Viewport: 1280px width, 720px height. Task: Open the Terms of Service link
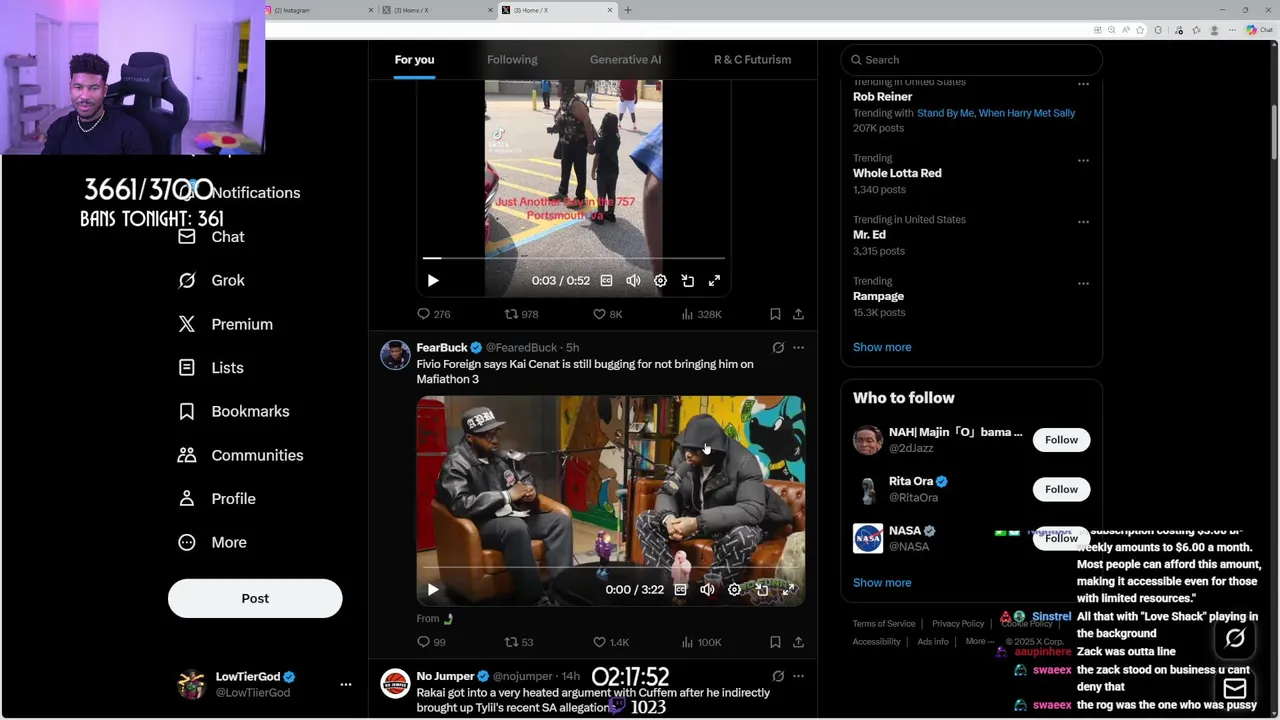tap(884, 624)
